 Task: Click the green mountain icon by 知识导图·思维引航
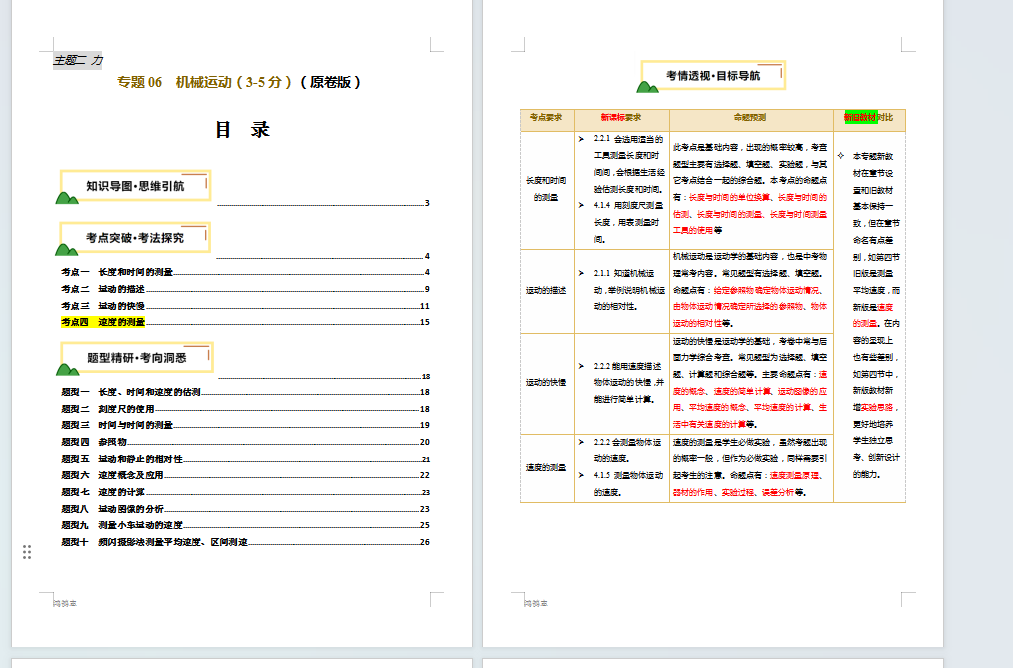coord(67,196)
